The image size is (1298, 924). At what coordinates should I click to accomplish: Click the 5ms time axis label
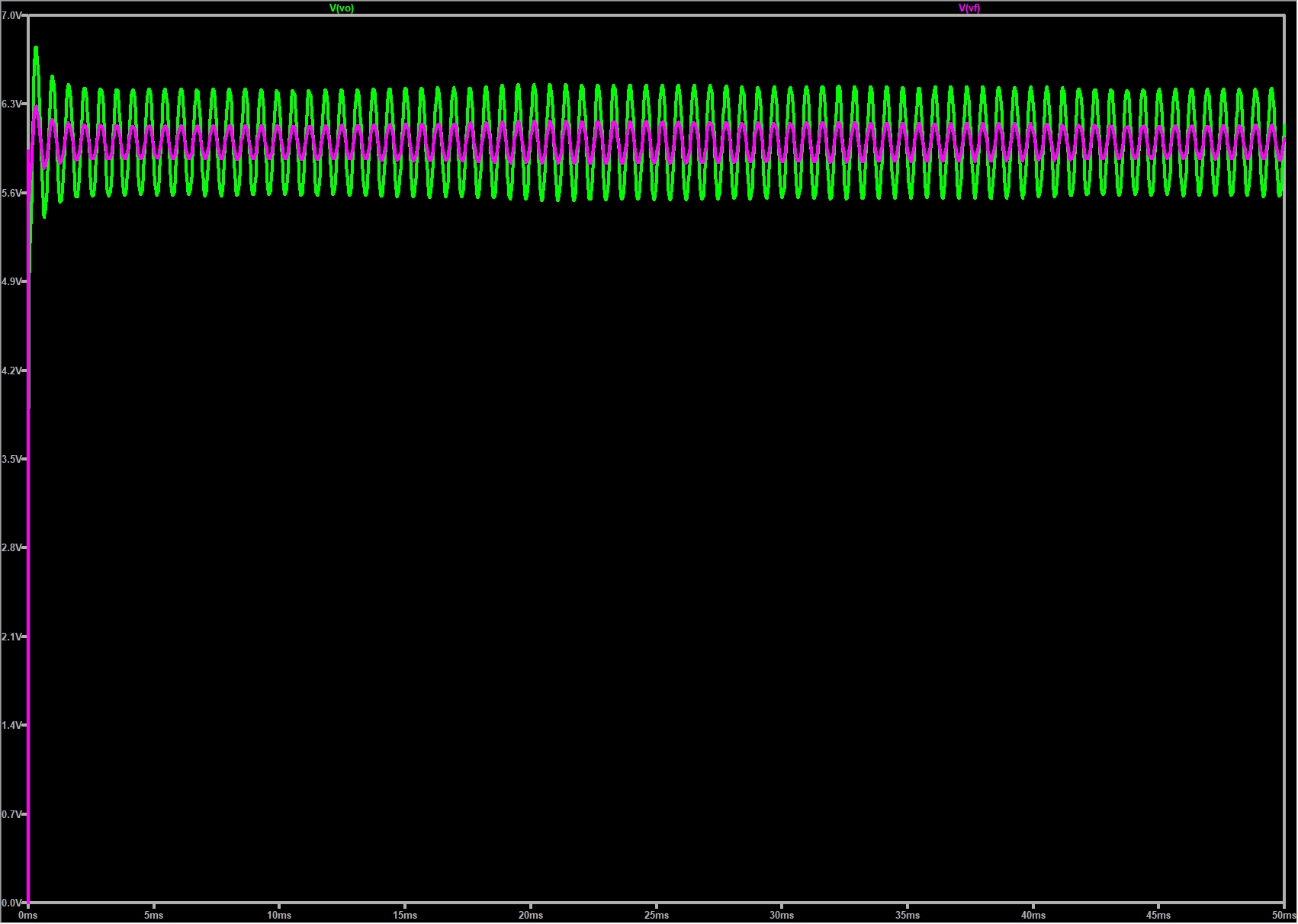[154, 915]
